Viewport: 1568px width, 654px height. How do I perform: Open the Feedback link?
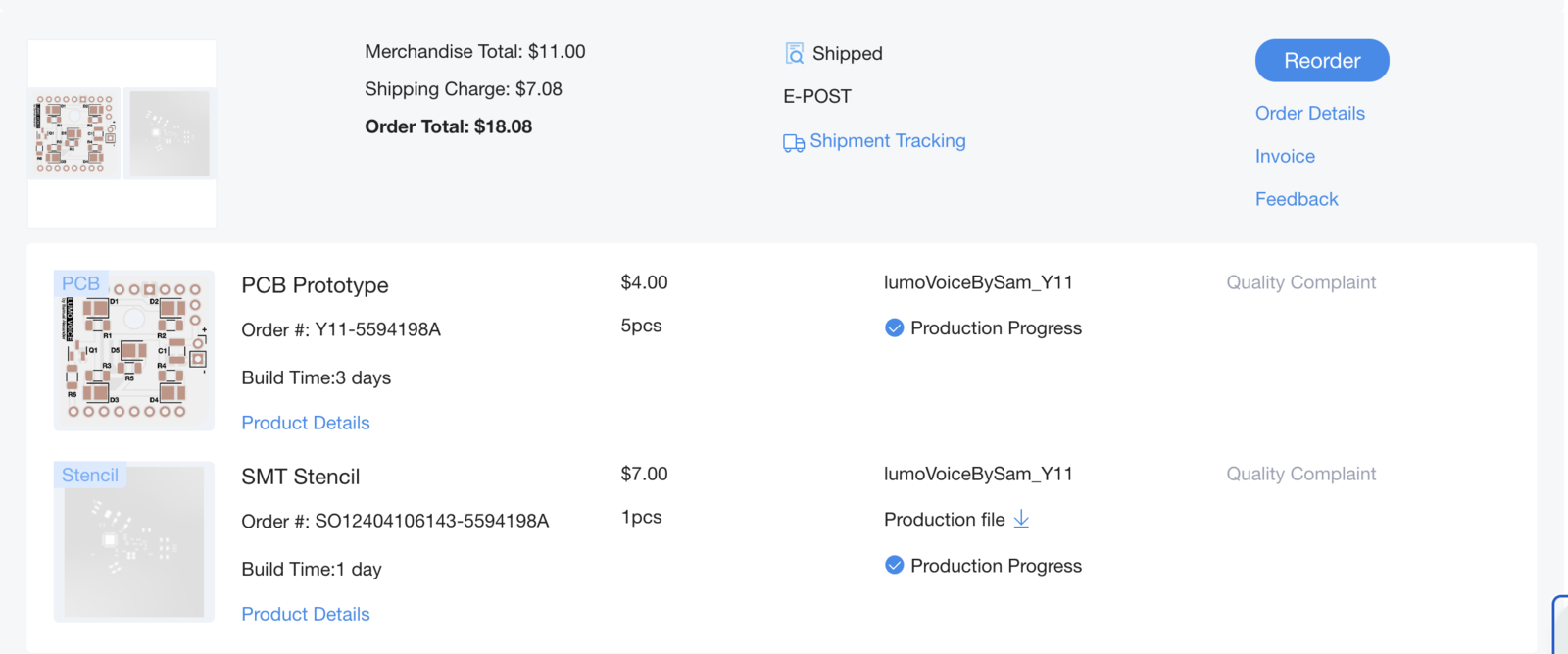[x=1296, y=199]
